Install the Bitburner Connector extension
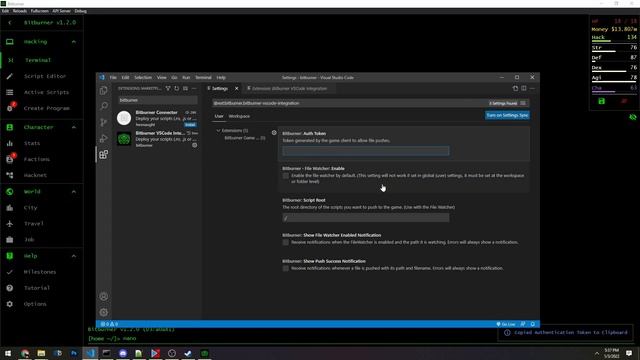The width and height of the screenshot is (640, 360). (190, 124)
